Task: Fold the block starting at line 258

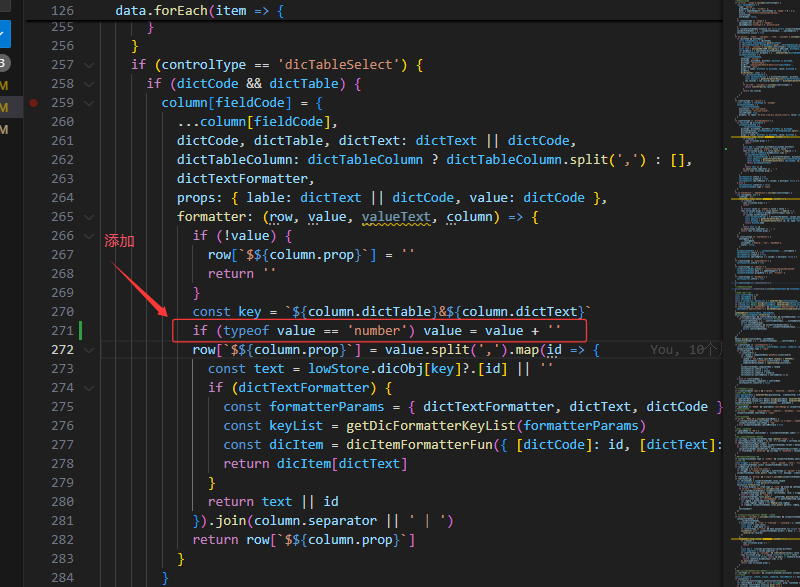Action: tap(89, 84)
